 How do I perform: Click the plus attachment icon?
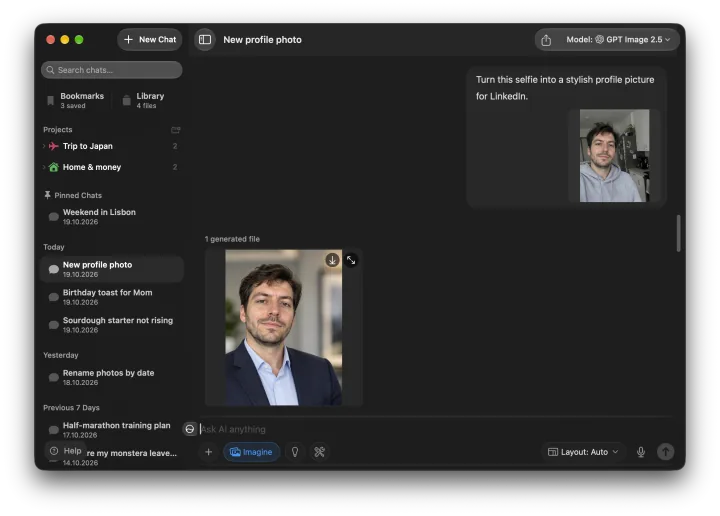tap(208, 452)
